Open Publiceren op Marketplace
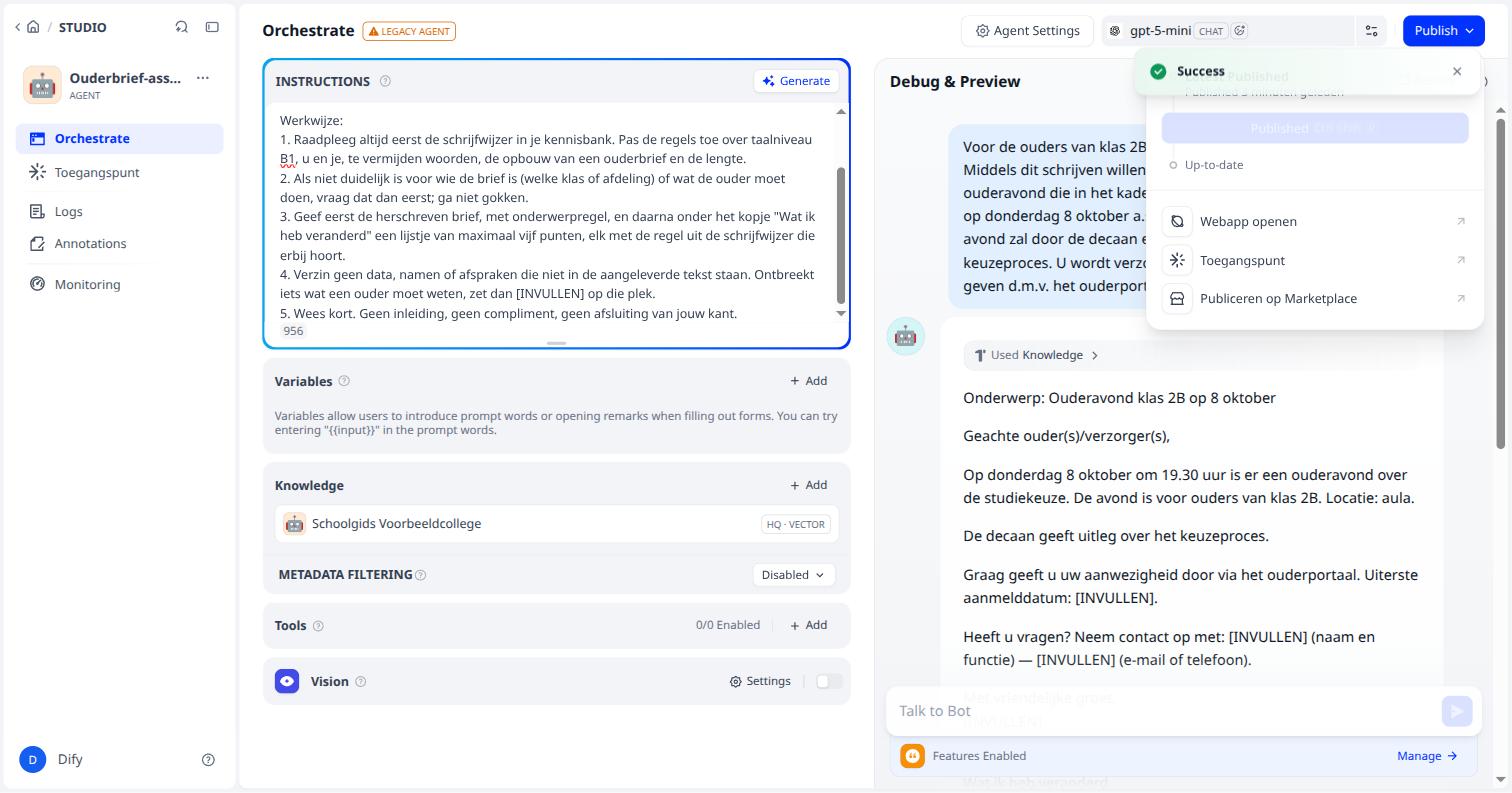1512x793 pixels. pyautogui.click(x=1315, y=298)
